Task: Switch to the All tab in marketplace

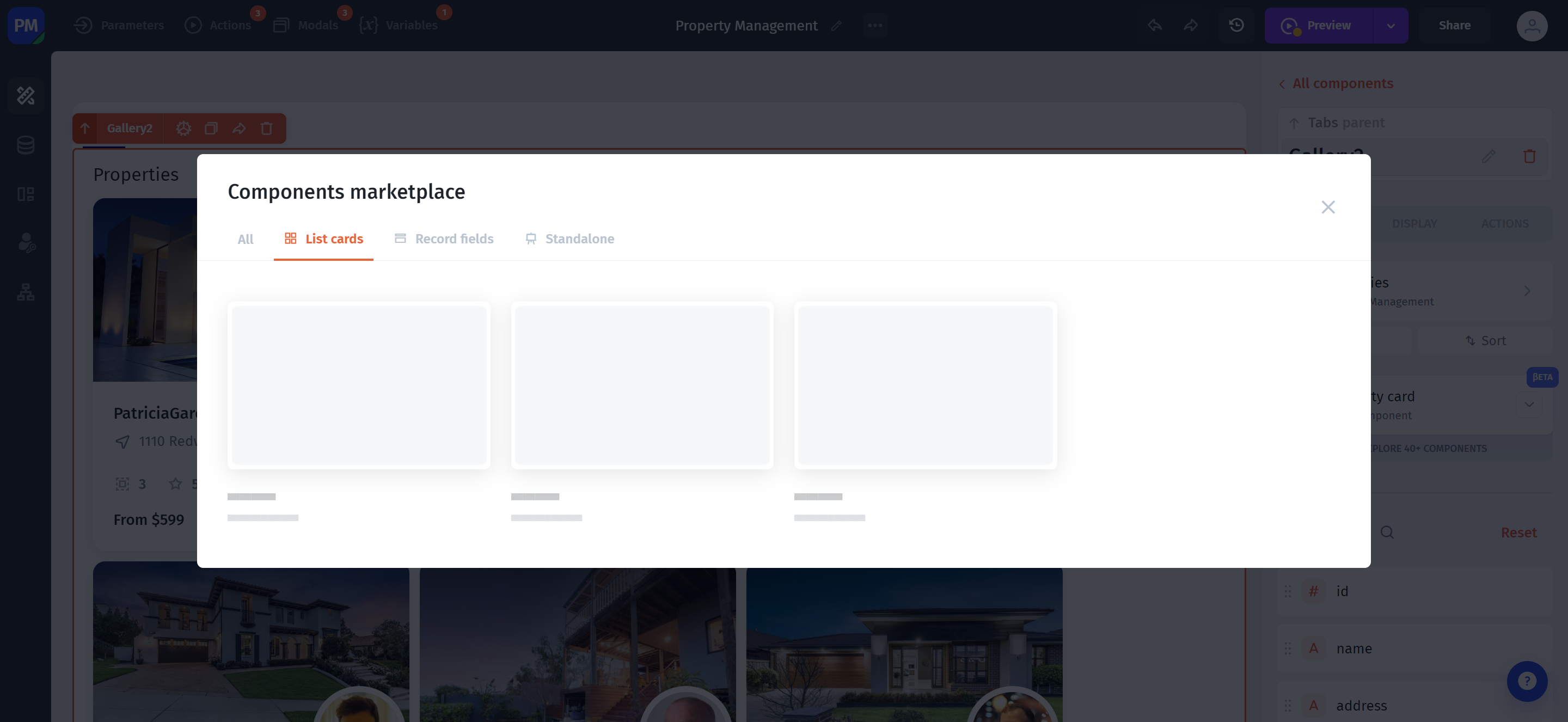Action: 246,239
